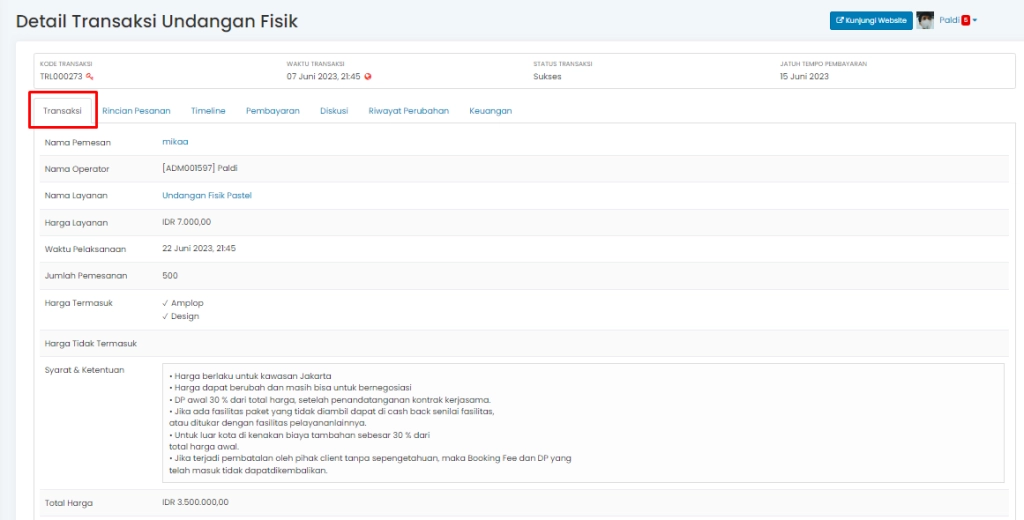Click the Paldi username text
This screenshot has width=1024, height=520.
point(948,20)
